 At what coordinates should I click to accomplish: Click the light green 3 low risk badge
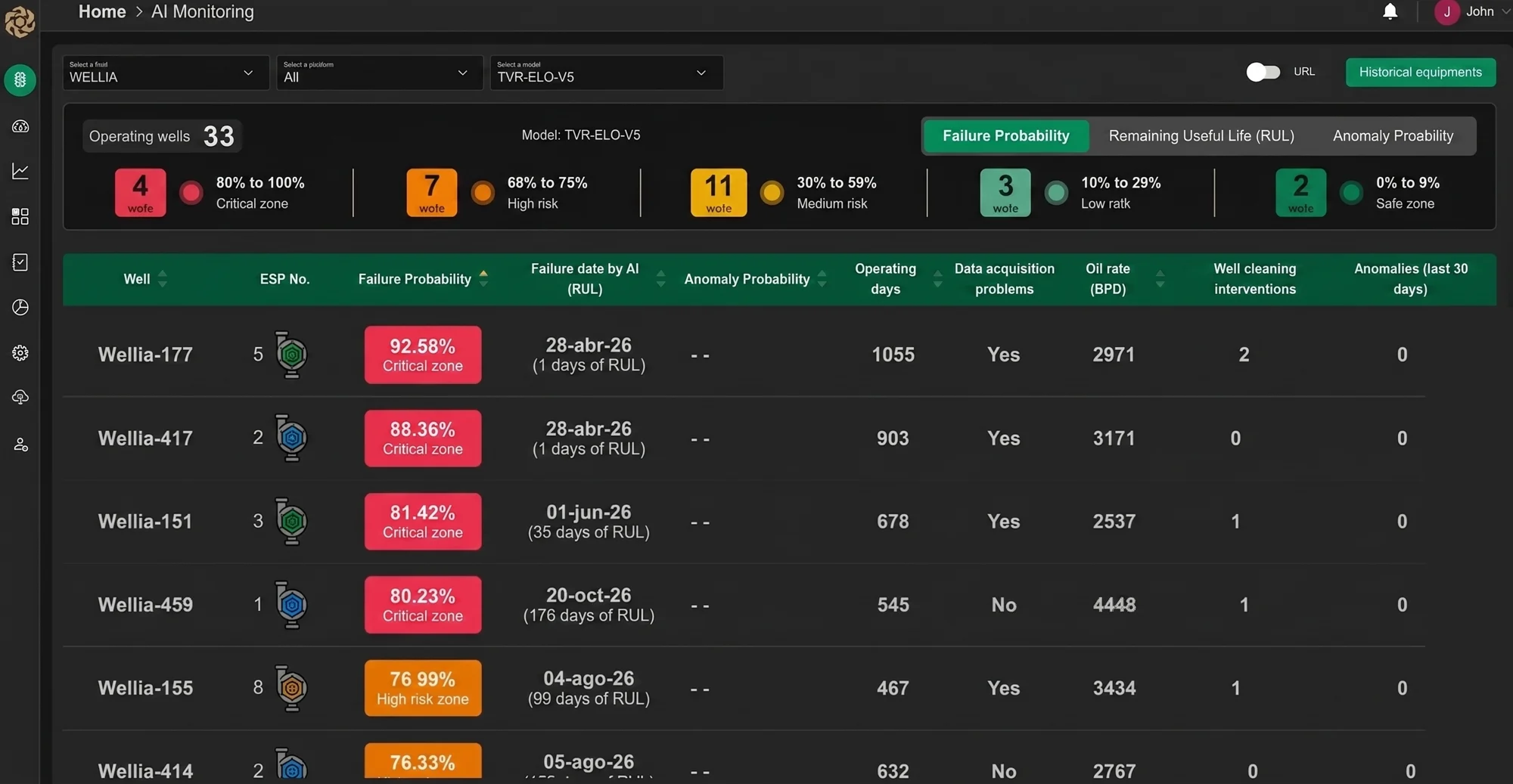1005,193
